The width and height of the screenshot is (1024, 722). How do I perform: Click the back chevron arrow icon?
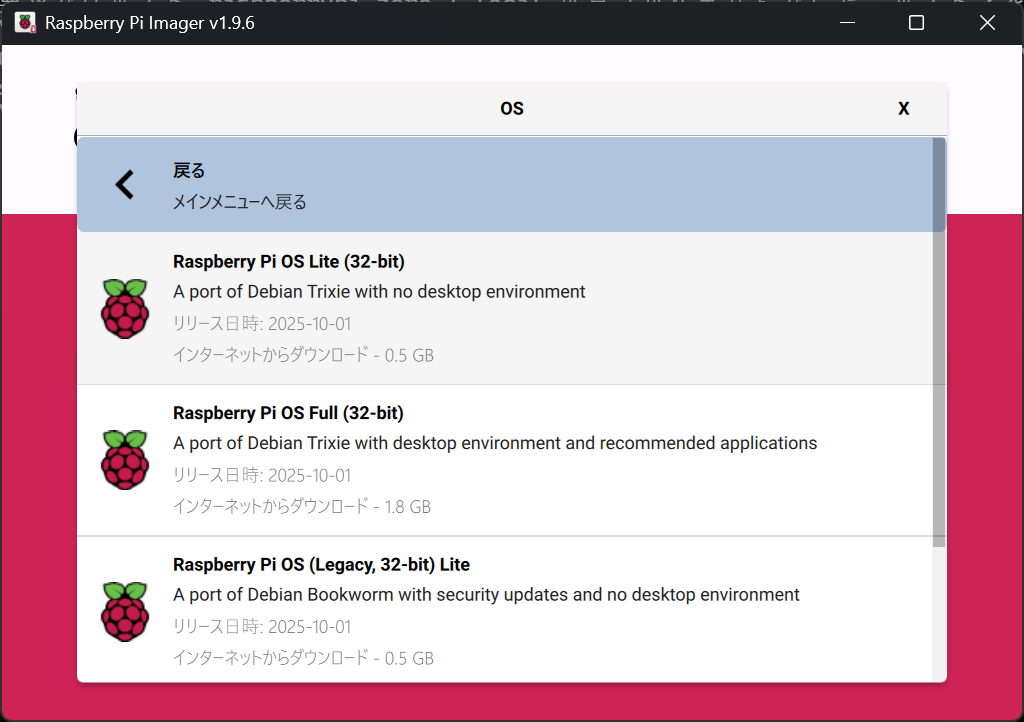tap(124, 185)
